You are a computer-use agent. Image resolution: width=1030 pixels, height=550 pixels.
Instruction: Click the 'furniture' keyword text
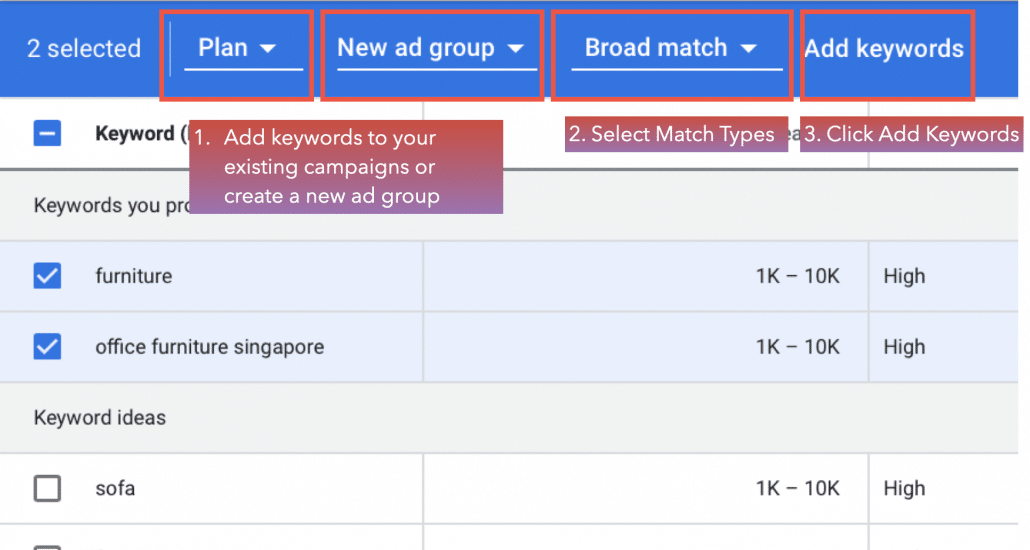(x=133, y=276)
